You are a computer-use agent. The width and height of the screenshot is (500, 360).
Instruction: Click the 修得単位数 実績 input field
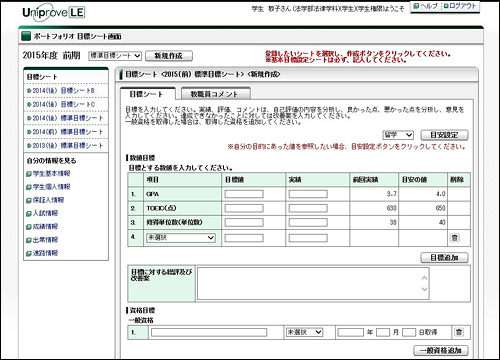[x=308, y=222]
